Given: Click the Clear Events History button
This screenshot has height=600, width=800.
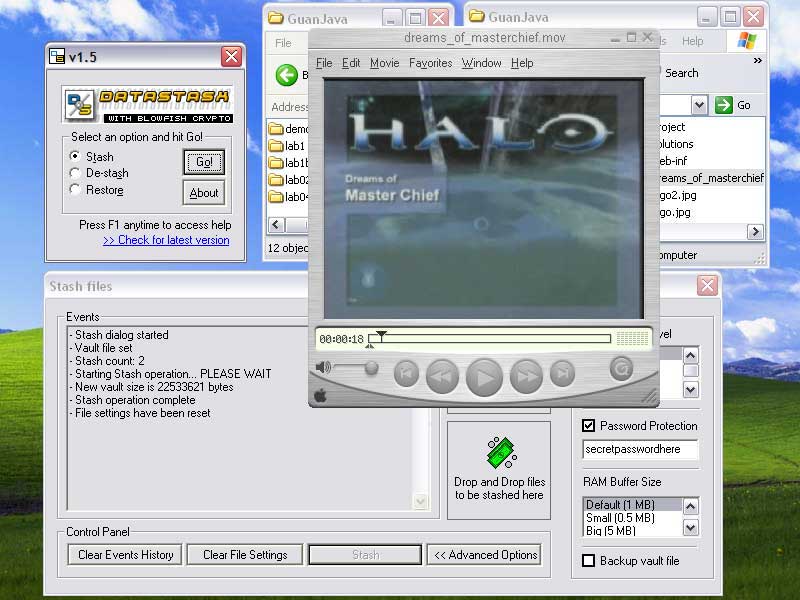Looking at the screenshot, I should pyautogui.click(x=126, y=555).
